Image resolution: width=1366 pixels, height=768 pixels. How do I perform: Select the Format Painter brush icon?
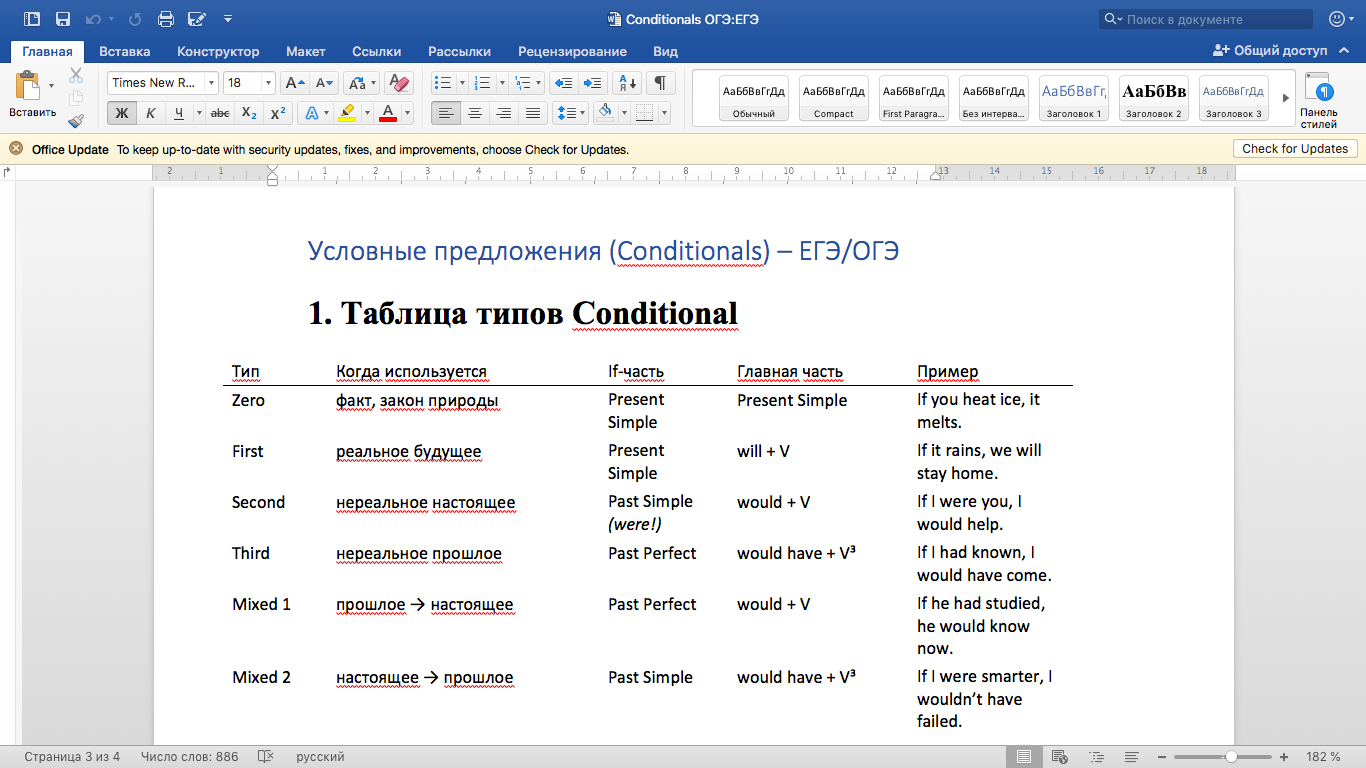click(x=76, y=121)
